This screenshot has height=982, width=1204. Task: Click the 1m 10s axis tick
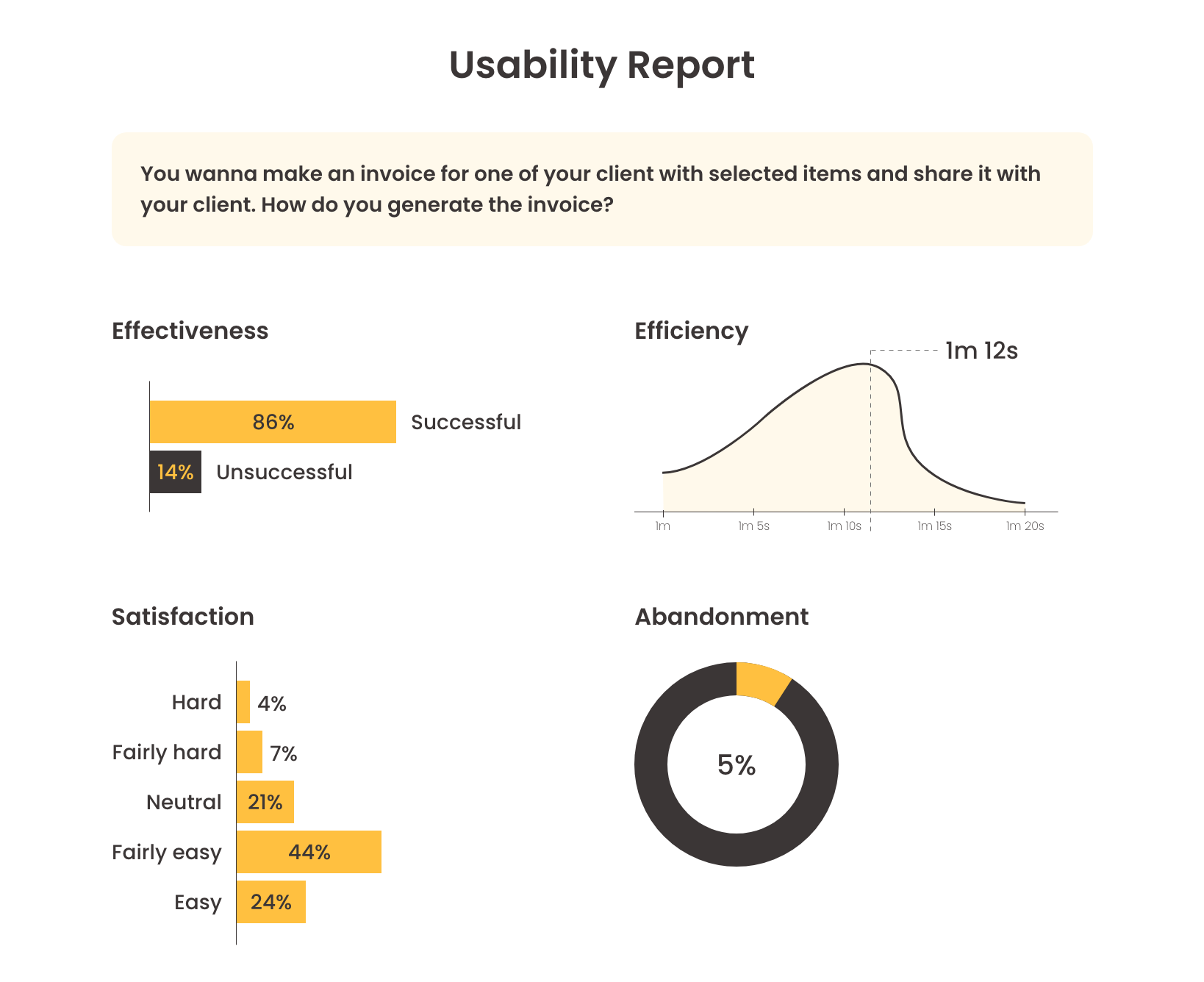click(x=844, y=526)
